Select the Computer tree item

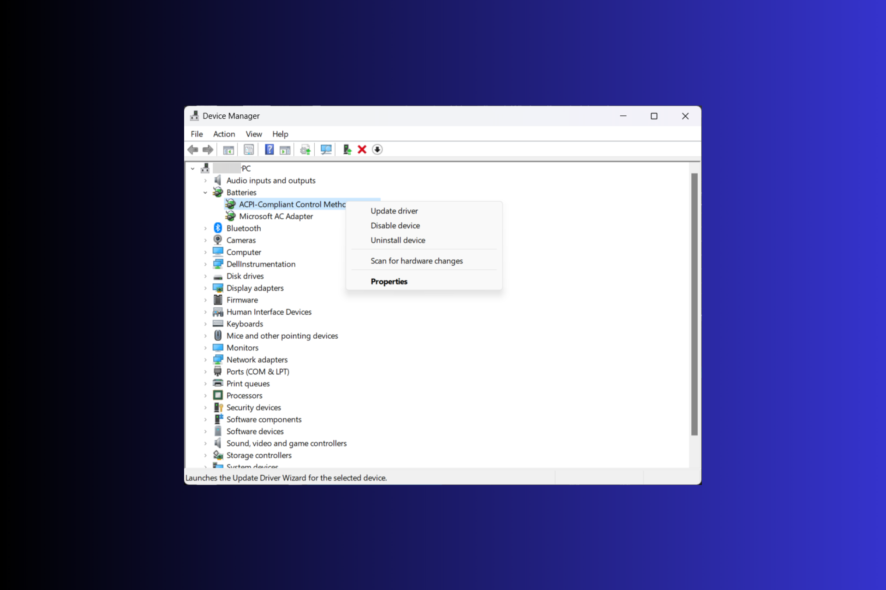[244, 252]
